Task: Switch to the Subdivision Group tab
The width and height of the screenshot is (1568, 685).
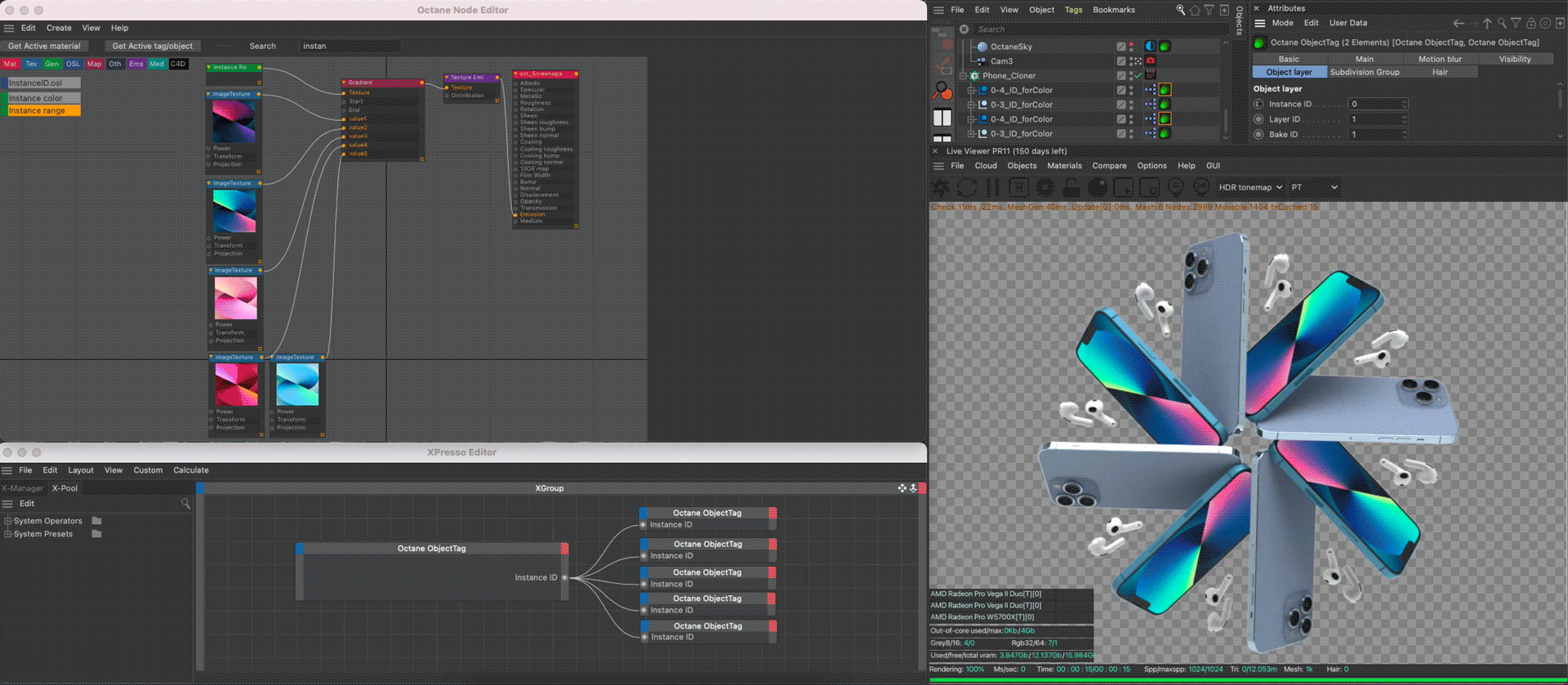Action: [x=1365, y=72]
